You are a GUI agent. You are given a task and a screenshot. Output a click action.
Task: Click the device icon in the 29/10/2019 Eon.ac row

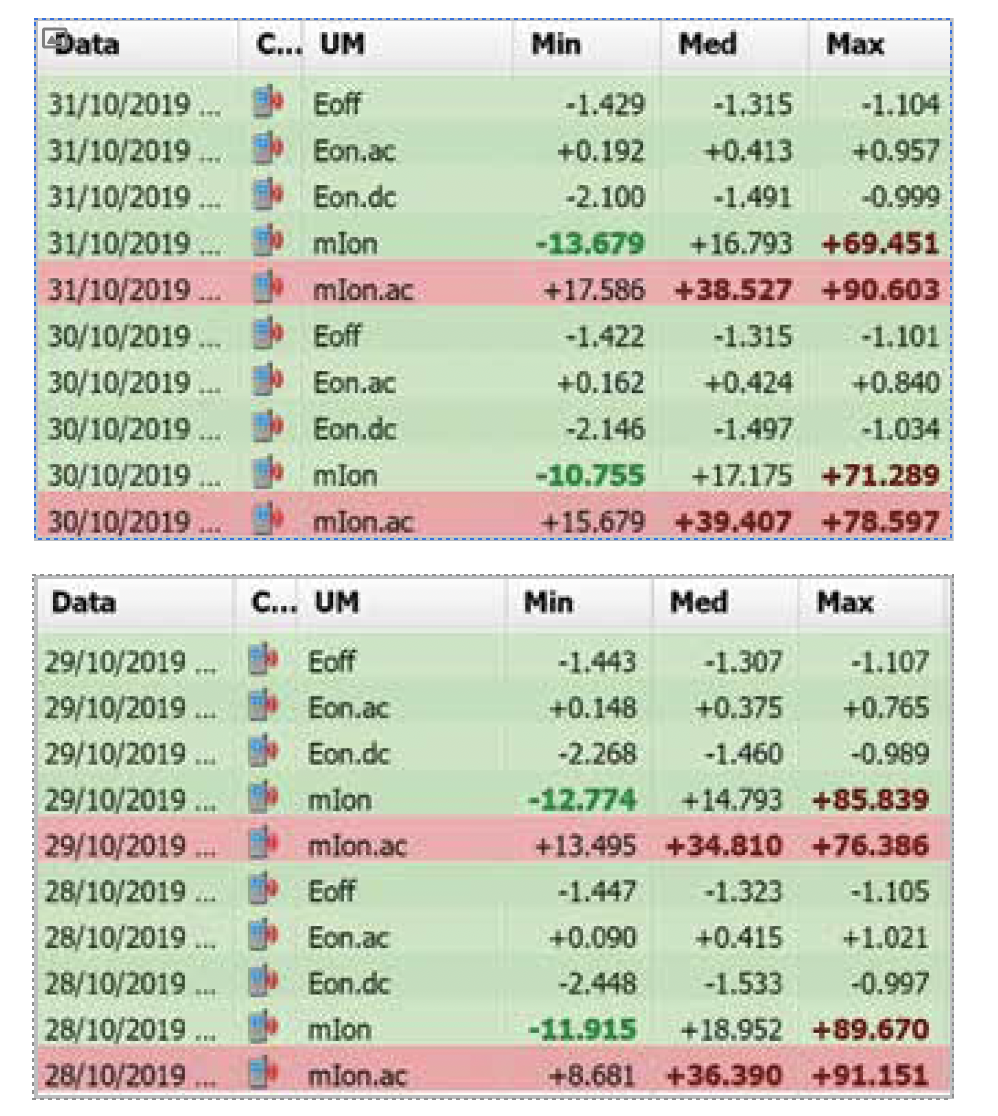tap(262, 708)
